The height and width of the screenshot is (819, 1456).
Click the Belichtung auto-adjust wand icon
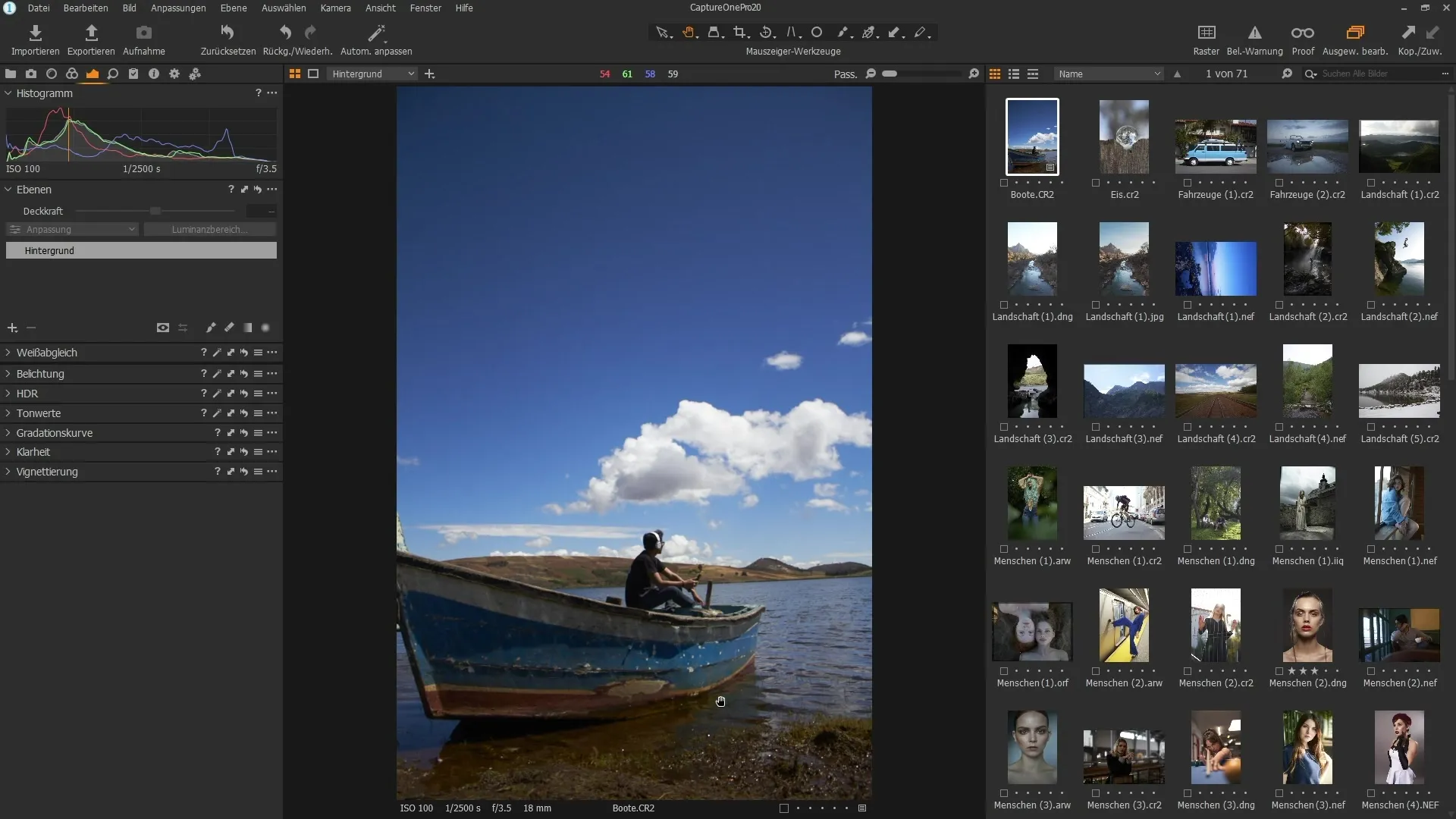(217, 374)
